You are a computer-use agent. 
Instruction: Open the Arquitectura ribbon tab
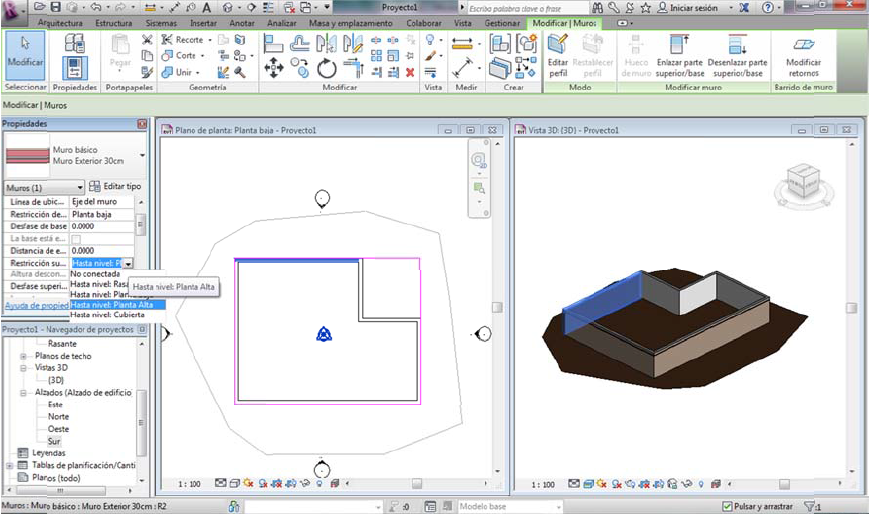click(60, 23)
